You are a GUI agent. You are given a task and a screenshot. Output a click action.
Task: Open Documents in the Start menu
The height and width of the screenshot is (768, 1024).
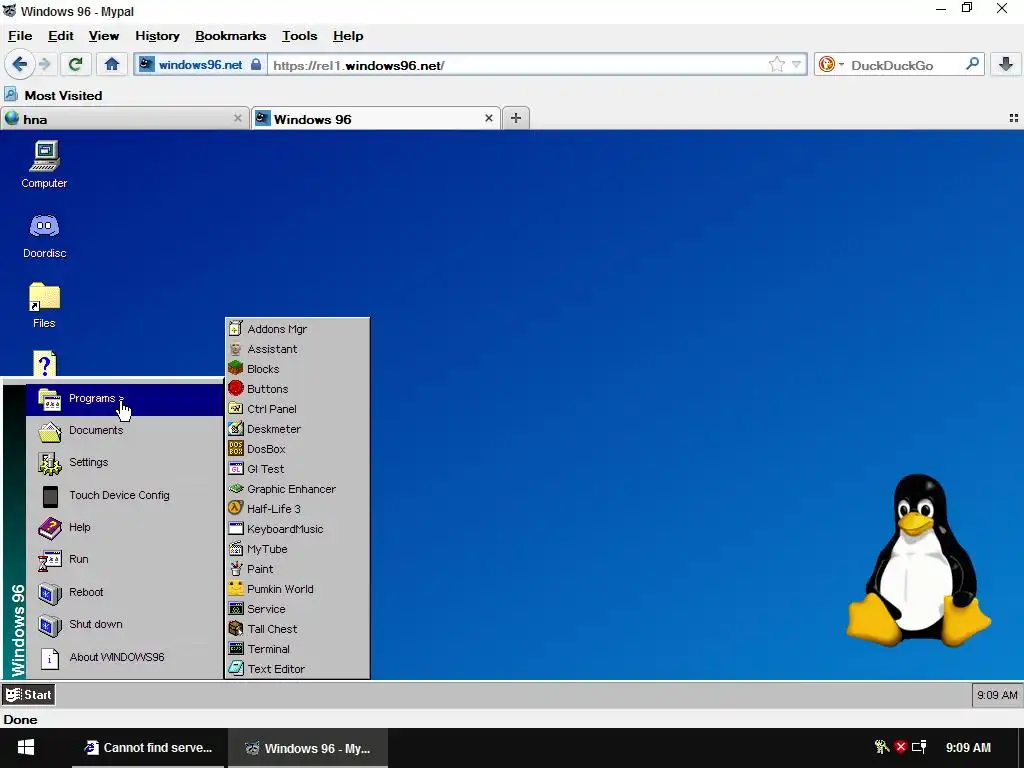125,431
